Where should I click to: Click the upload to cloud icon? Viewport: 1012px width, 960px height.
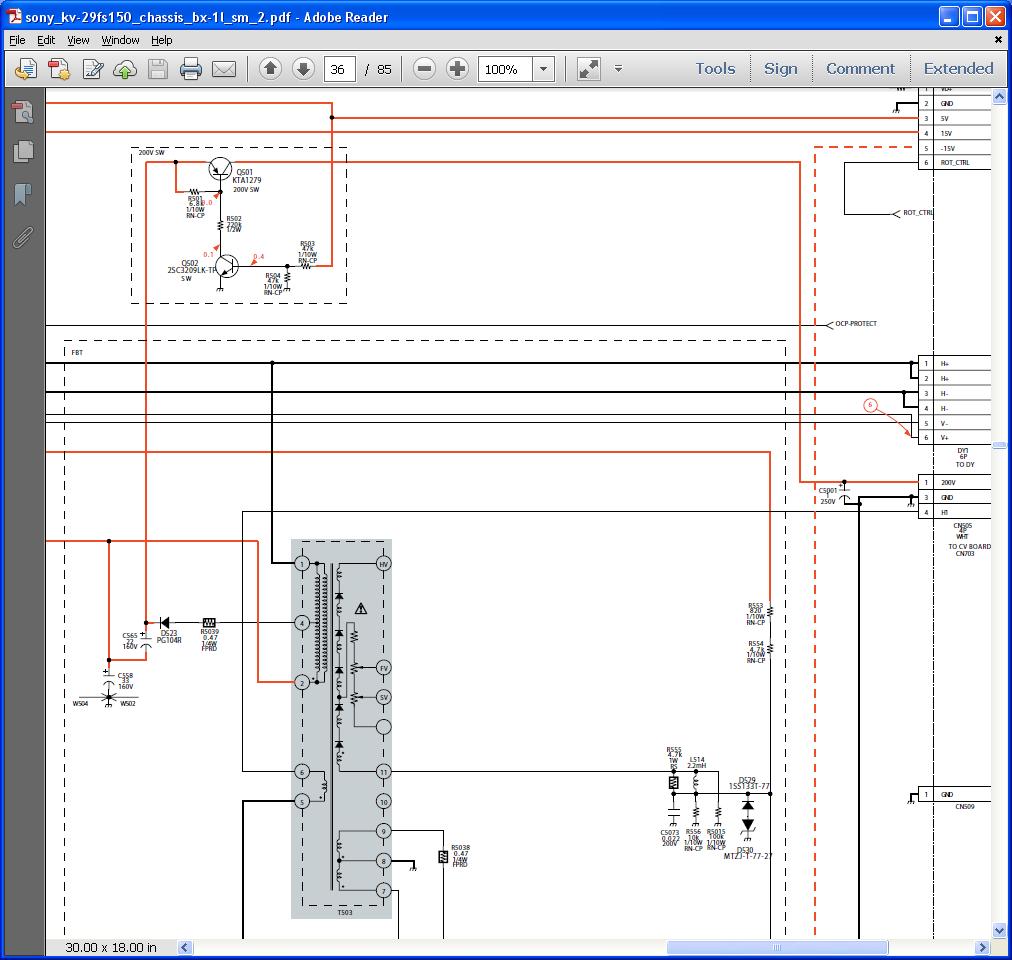125,69
